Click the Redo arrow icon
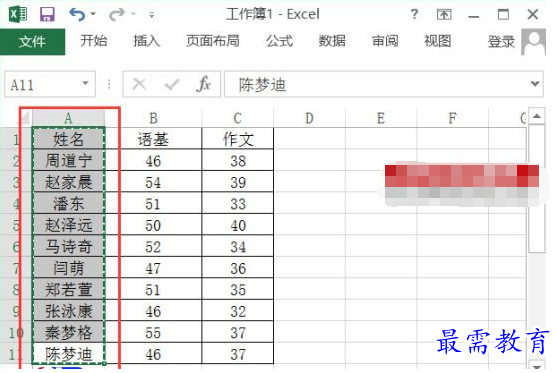This screenshot has width=558, height=373. pyautogui.click(x=117, y=15)
